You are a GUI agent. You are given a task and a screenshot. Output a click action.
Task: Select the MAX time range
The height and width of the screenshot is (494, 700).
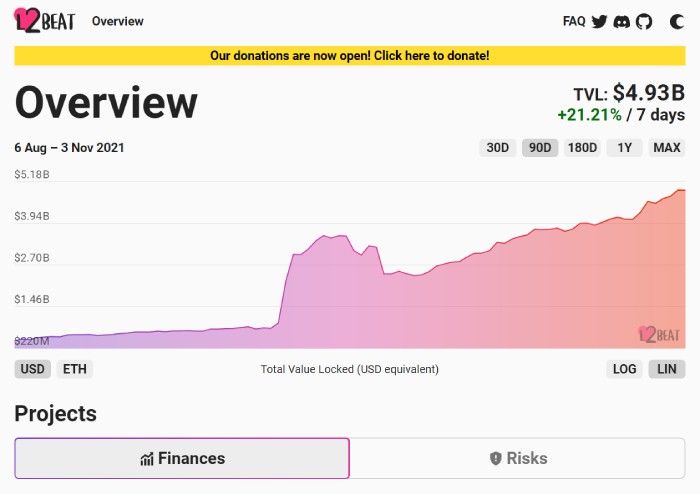coord(667,148)
